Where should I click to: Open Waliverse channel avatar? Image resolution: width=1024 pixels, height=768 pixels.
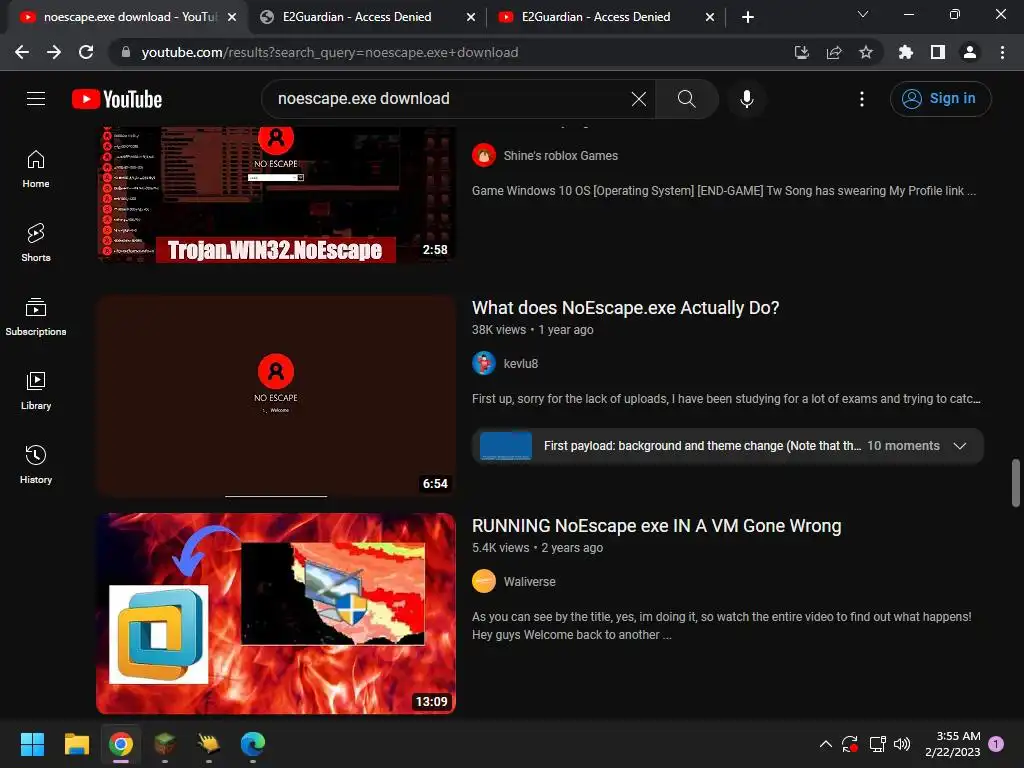484,581
